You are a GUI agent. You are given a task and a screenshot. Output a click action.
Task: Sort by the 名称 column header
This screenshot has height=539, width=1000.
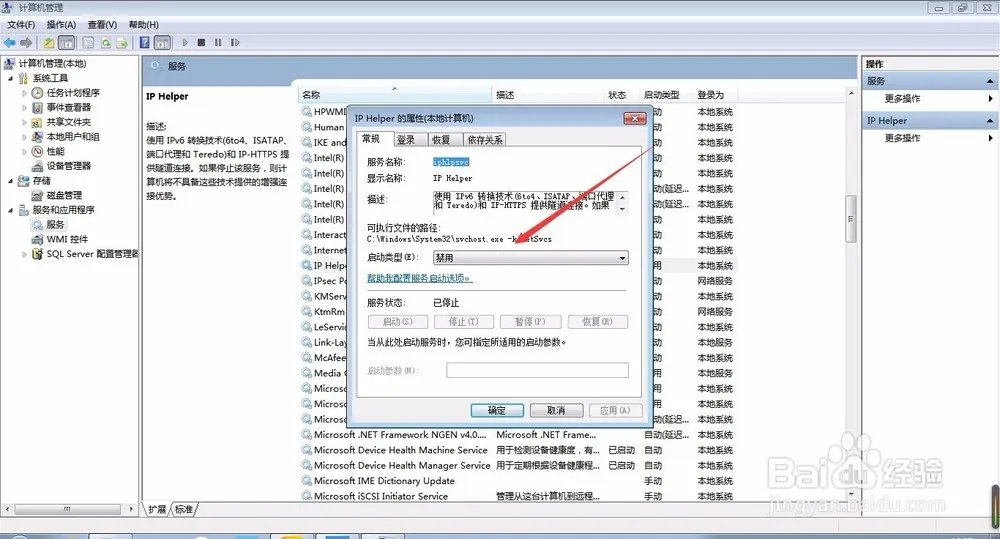395,94
